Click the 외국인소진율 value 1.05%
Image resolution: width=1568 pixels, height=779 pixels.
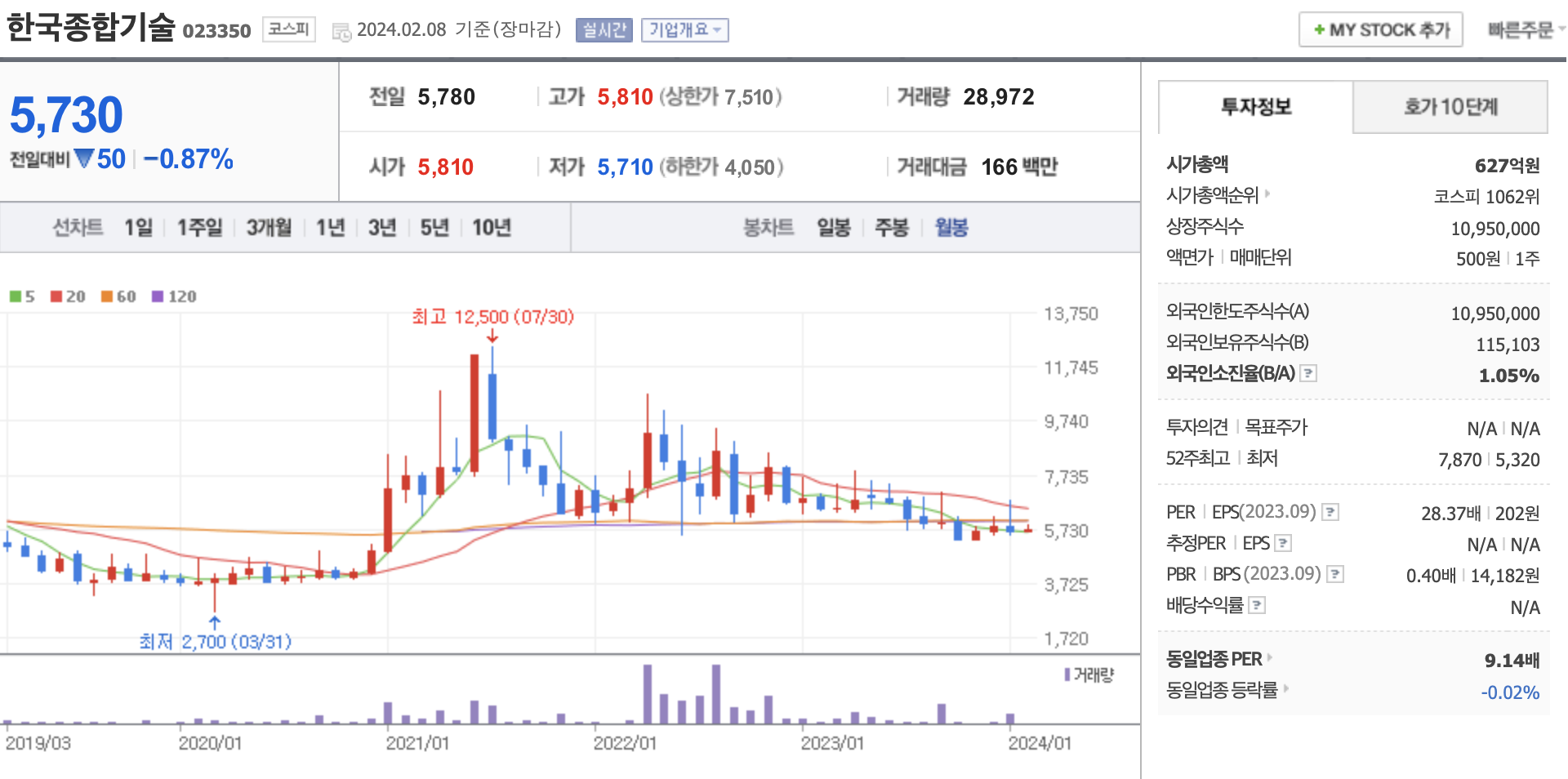point(1508,376)
